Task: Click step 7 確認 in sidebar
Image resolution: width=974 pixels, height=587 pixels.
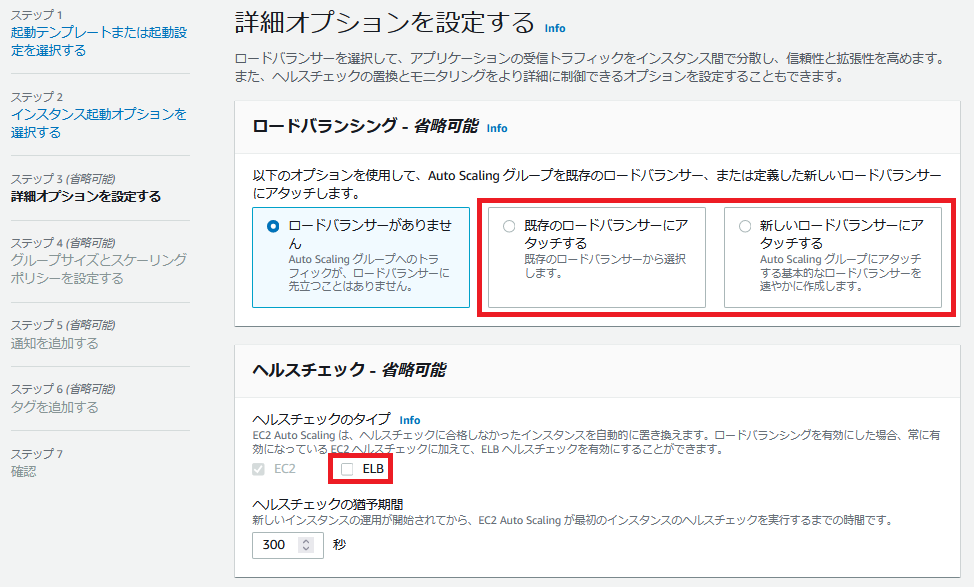Action: 24,471
